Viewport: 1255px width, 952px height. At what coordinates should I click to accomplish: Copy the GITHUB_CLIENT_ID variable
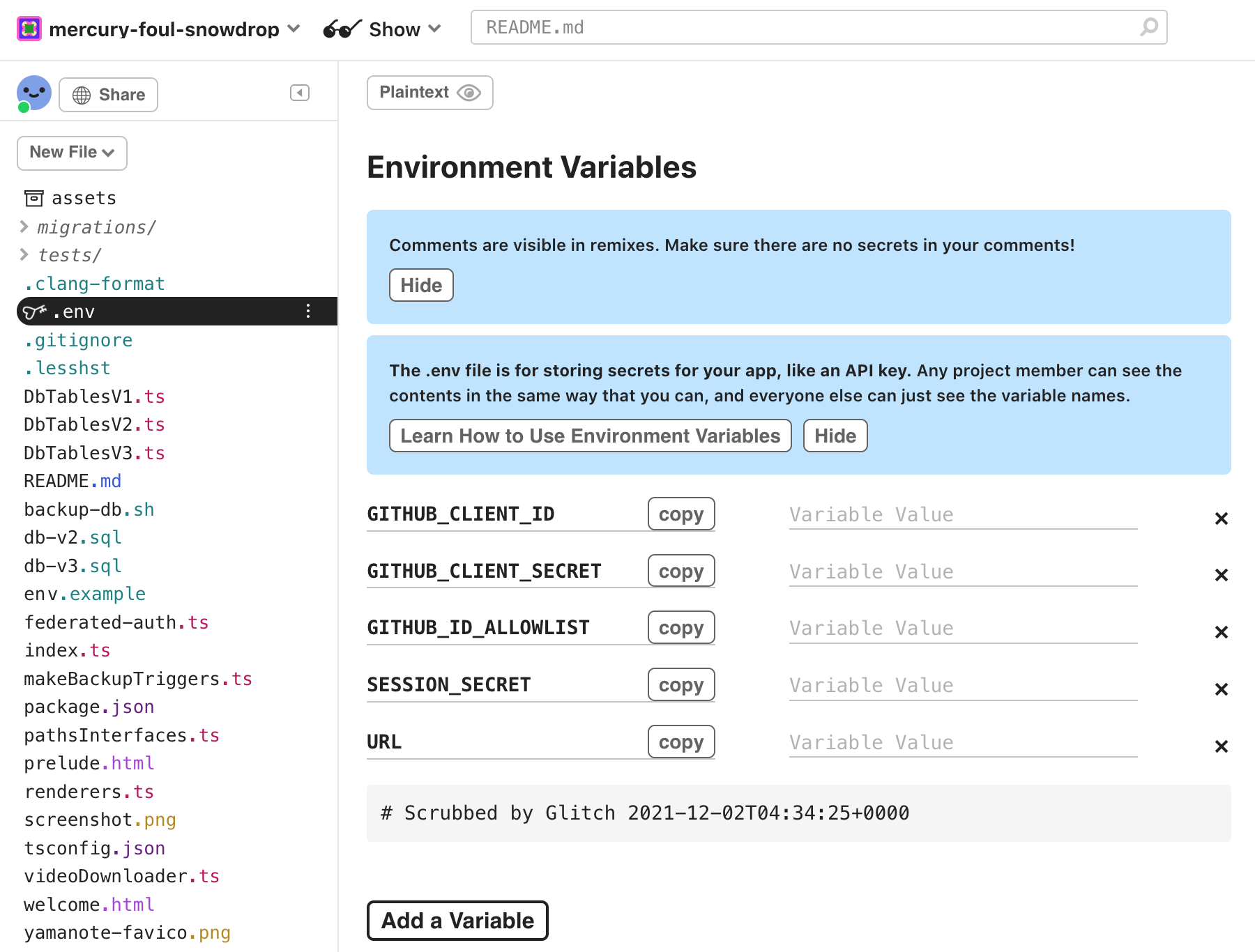(681, 514)
